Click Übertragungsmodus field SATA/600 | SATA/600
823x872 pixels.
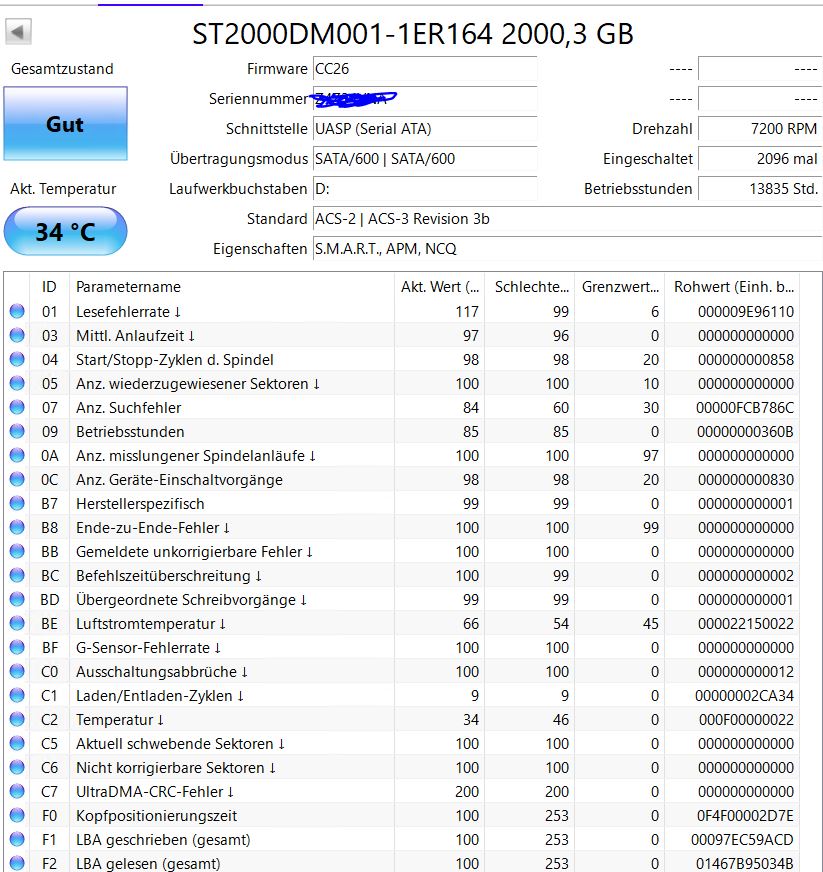[425, 158]
